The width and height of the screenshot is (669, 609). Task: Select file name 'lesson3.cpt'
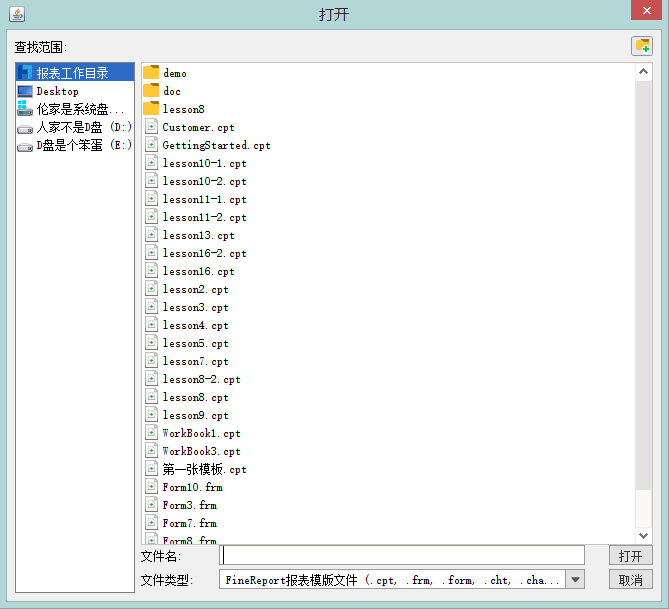[x=195, y=307]
